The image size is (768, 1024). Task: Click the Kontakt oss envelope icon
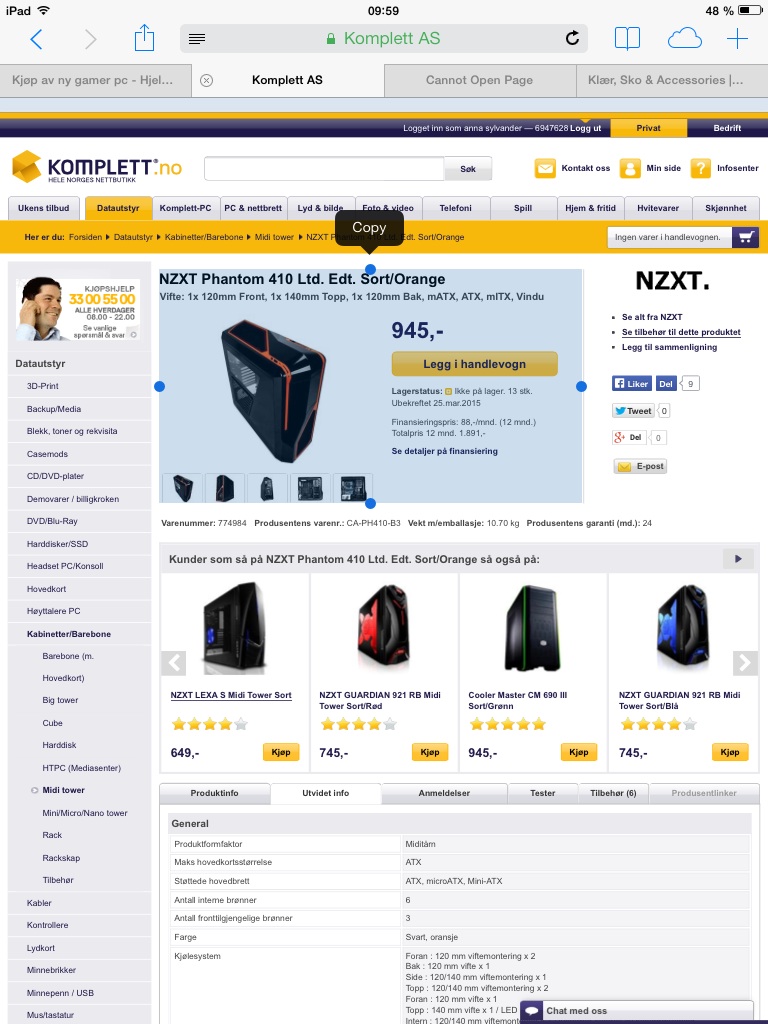click(x=545, y=168)
